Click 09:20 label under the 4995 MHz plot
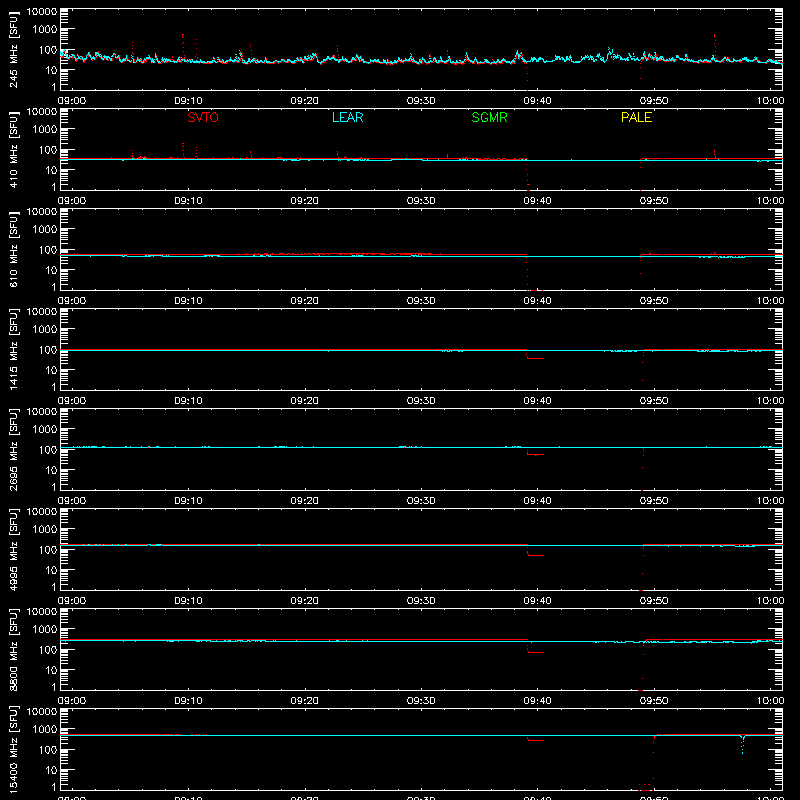The image size is (800, 800). pos(305,601)
